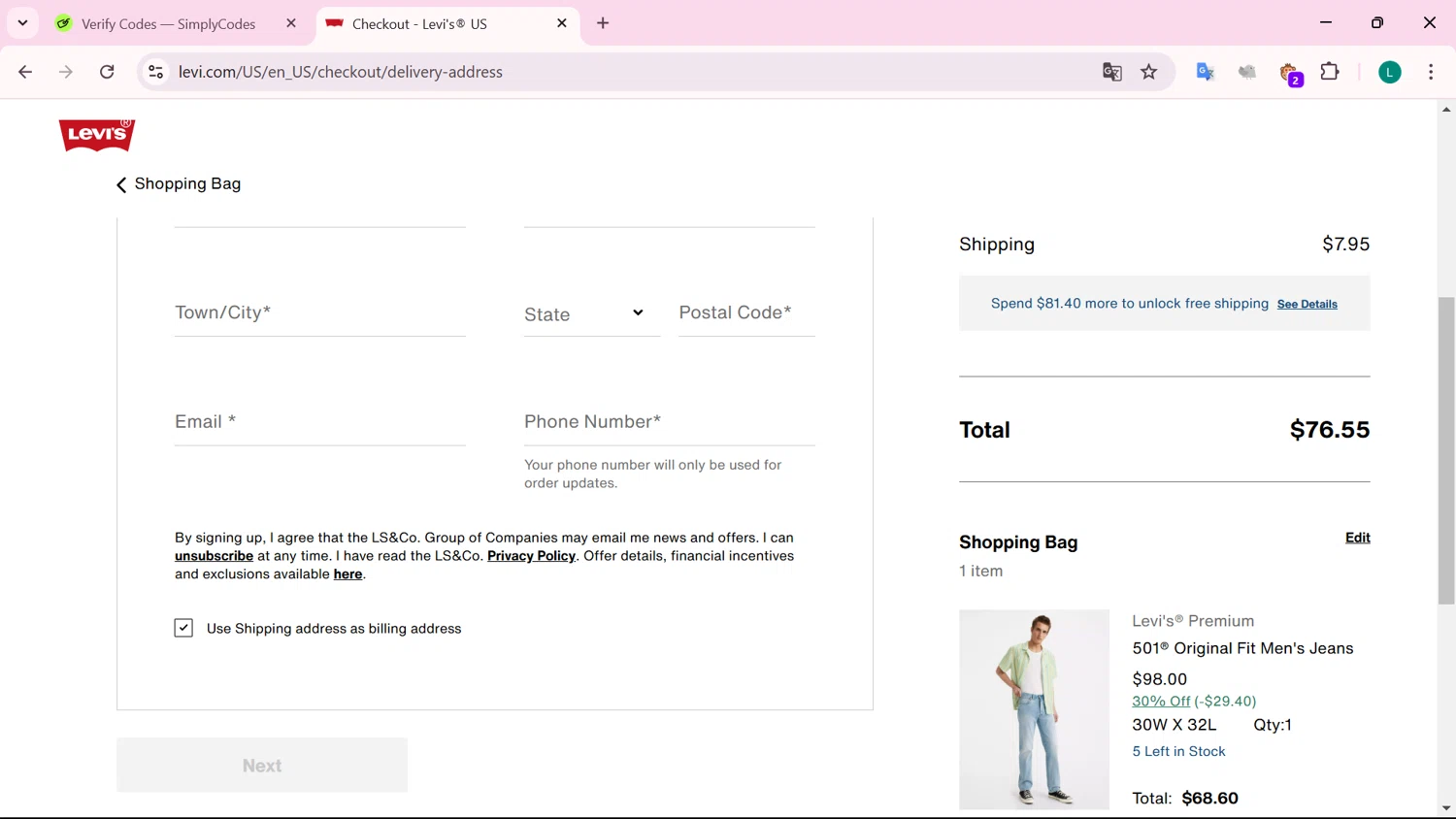Click the 30% Off discount link
The width and height of the screenshot is (1456, 819).
pos(1161,701)
